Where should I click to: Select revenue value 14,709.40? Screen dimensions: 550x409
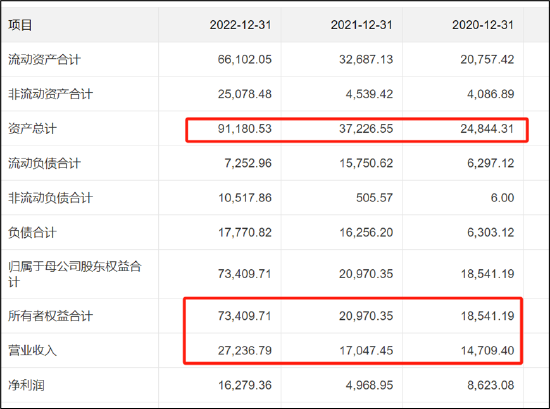(488, 350)
